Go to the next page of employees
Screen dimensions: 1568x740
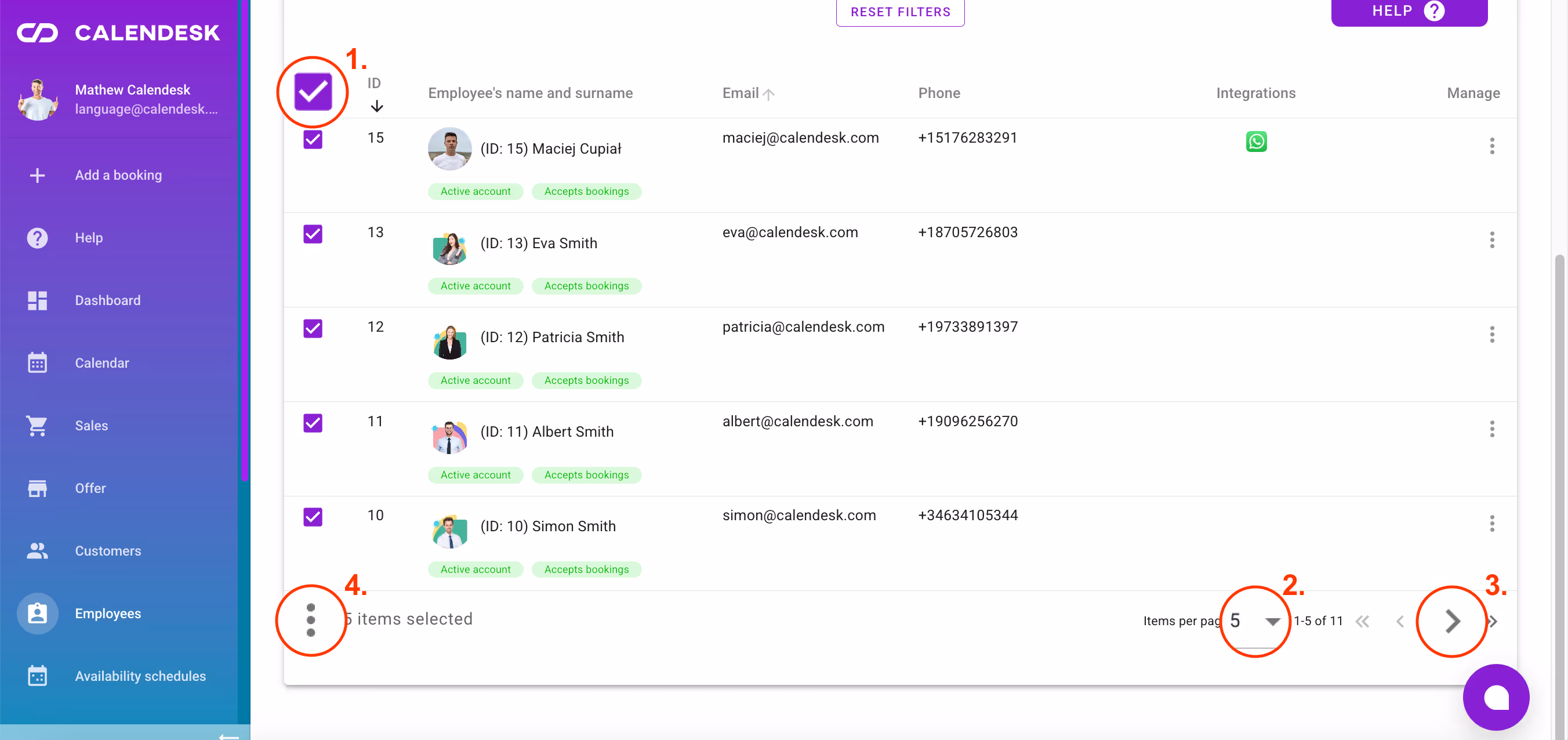tap(1451, 621)
